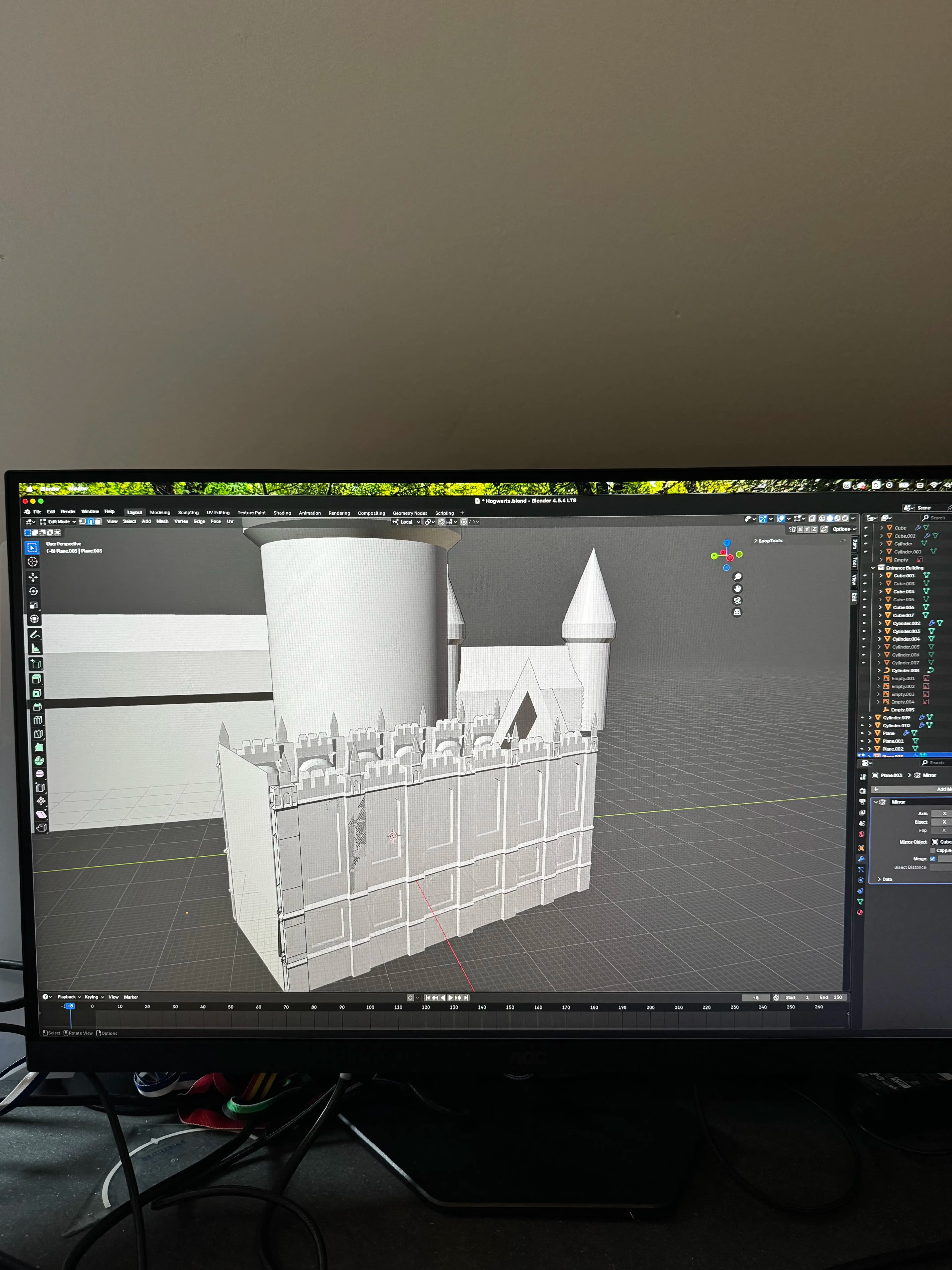Select the Knife tool
Image resolution: width=952 pixels, height=1270 pixels.
click(38, 734)
